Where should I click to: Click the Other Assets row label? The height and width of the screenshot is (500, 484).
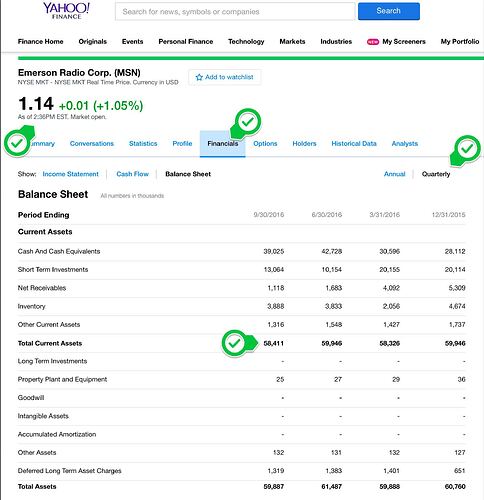pos(37,453)
